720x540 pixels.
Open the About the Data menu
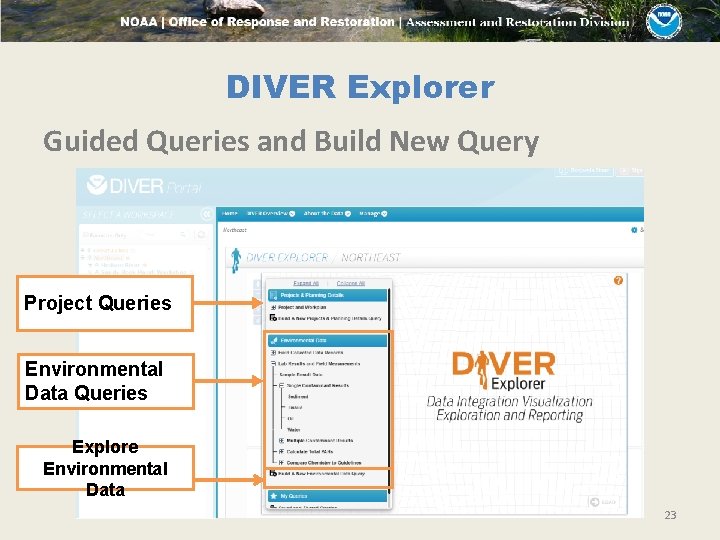(327, 214)
